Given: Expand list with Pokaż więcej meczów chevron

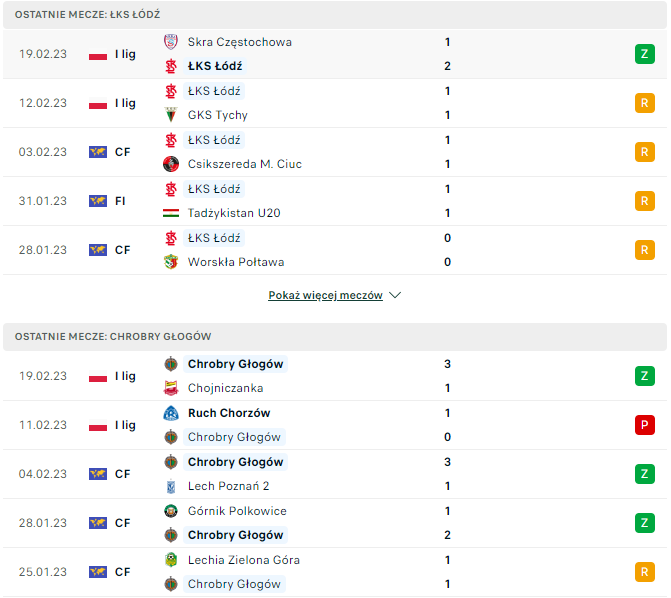Looking at the screenshot, I should [x=395, y=296].
